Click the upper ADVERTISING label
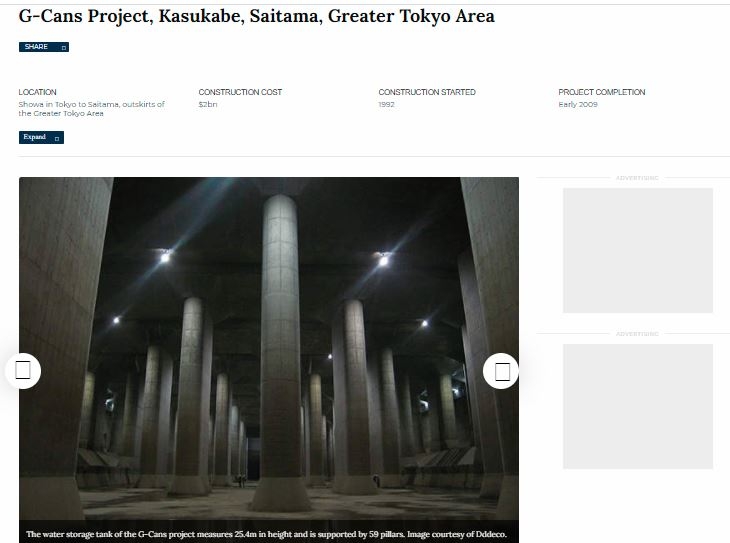The width and height of the screenshot is (730, 543). coord(637,178)
